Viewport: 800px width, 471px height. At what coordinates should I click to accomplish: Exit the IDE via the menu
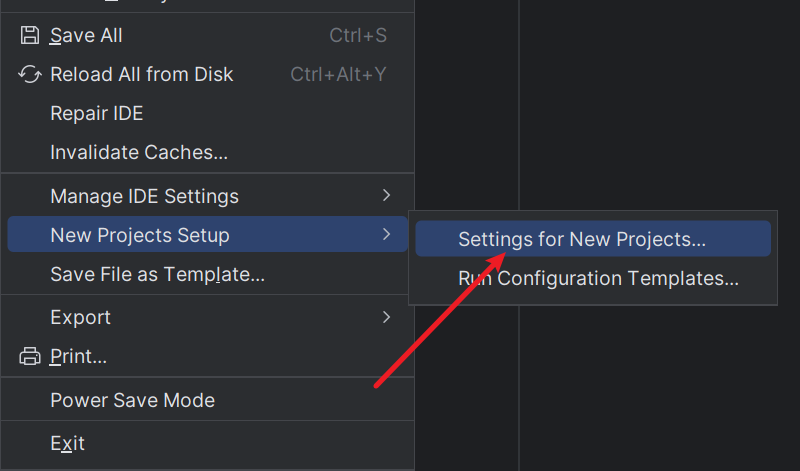coord(67,443)
